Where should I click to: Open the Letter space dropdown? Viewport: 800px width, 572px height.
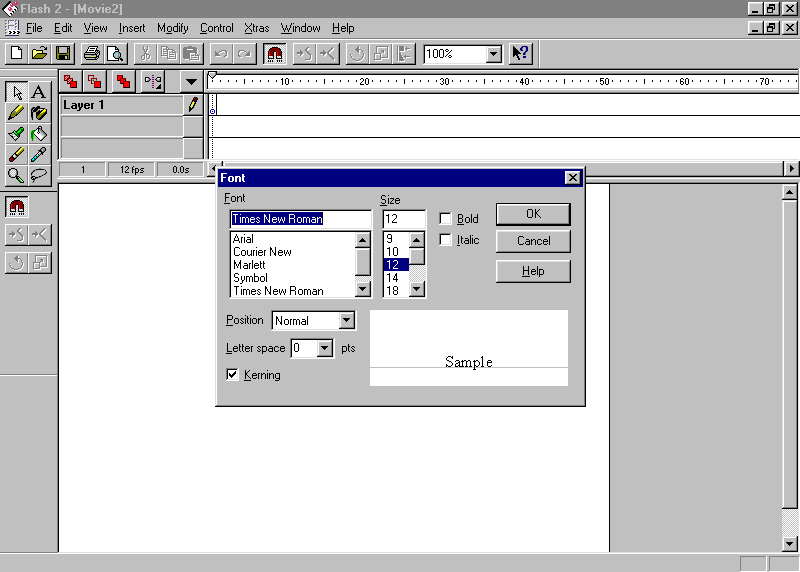click(324, 348)
